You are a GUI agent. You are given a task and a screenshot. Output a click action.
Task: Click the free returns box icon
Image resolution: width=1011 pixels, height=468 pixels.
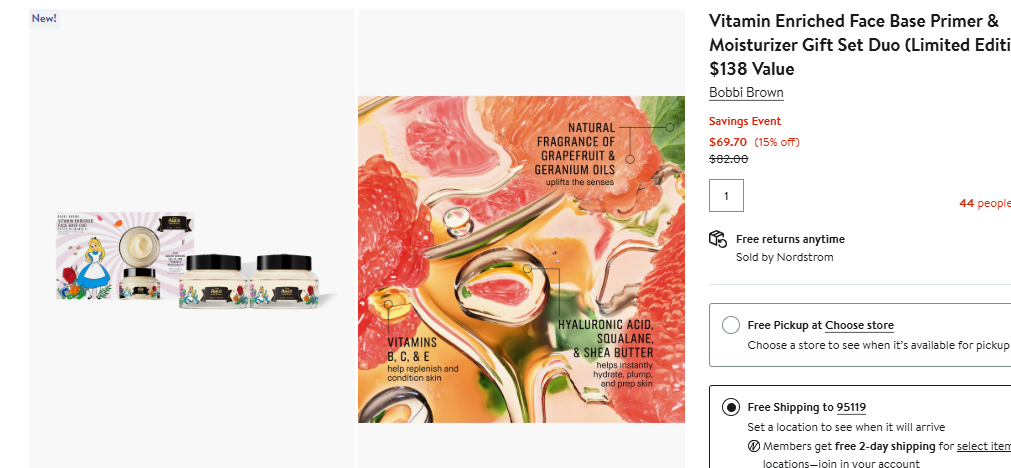coord(717,239)
